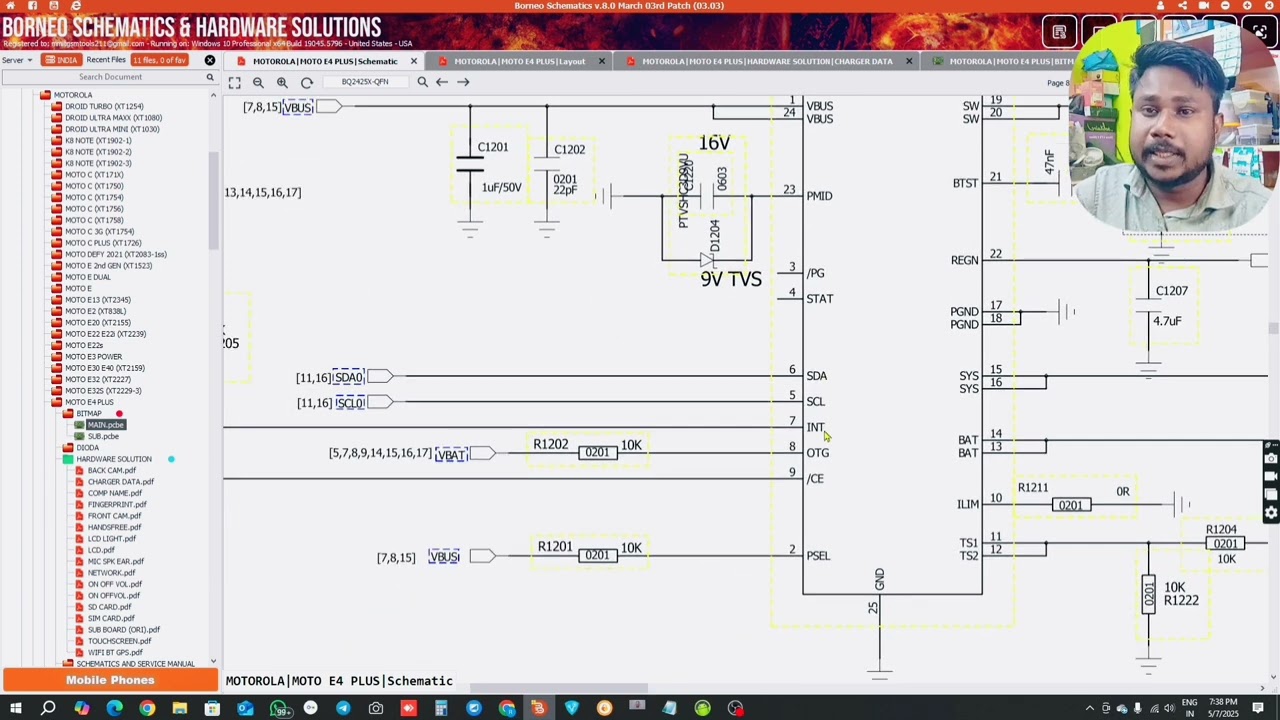Zoom in on the schematic
This screenshot has height=720, width=1280.
tap(282, 83)
